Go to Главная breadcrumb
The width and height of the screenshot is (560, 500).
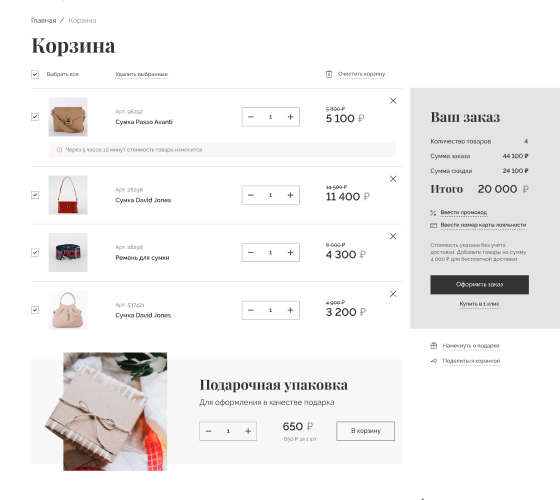pos(44,20)
